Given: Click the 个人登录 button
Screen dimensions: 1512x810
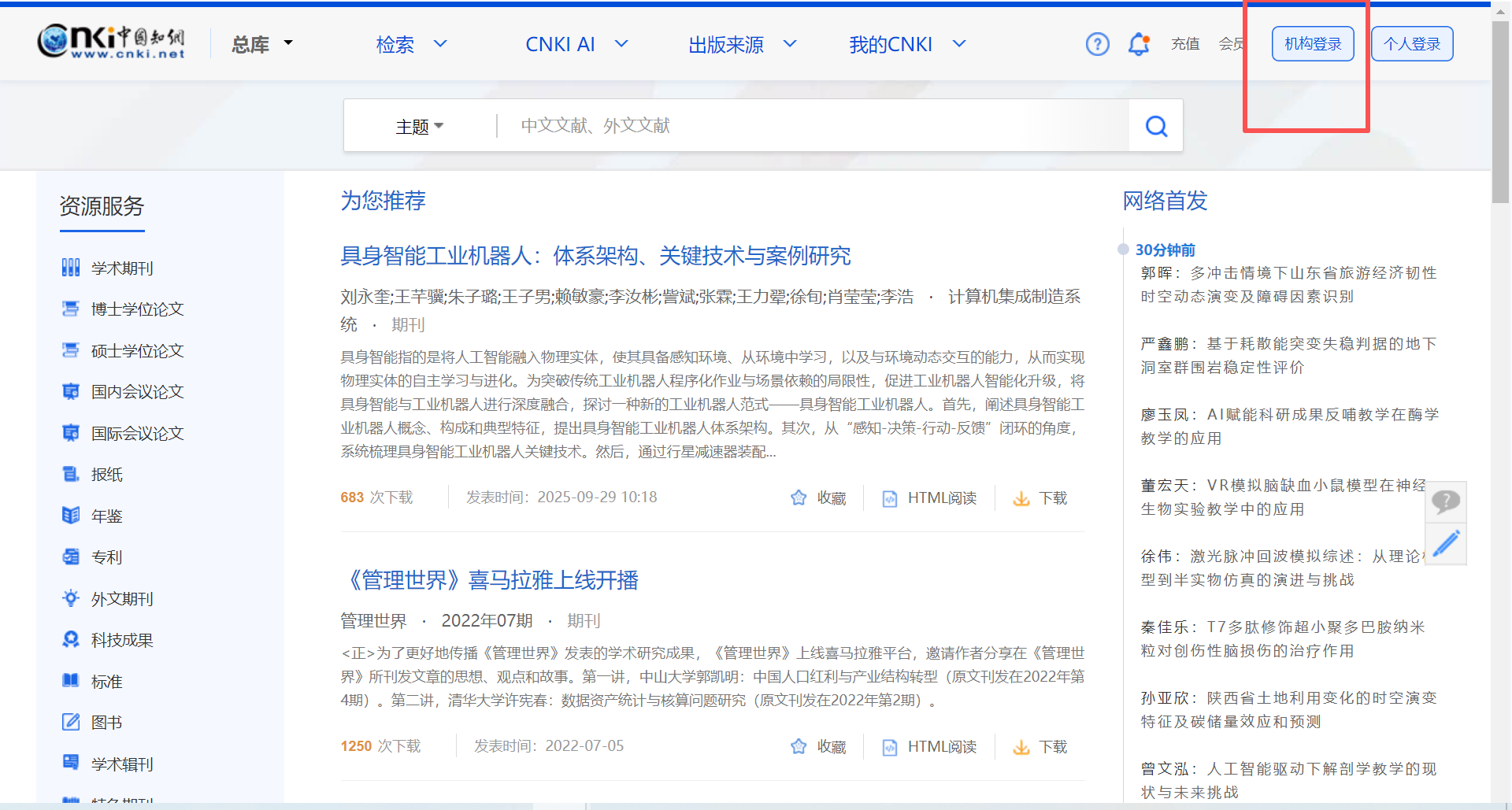Looking at the screenshot, I should [1412, 44].
